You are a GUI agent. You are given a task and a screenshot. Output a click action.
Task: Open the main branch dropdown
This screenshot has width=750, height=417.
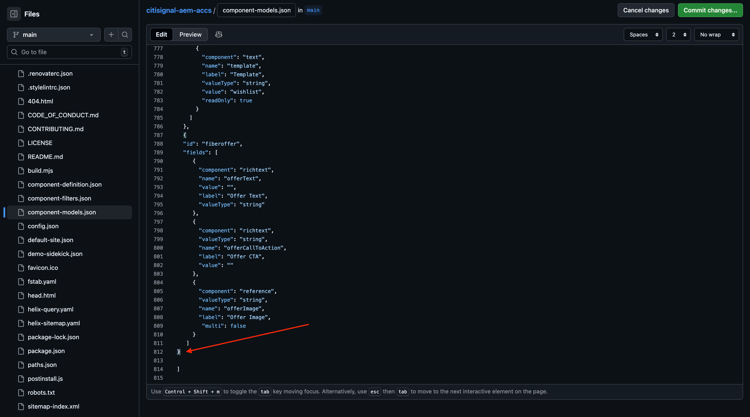54,34
